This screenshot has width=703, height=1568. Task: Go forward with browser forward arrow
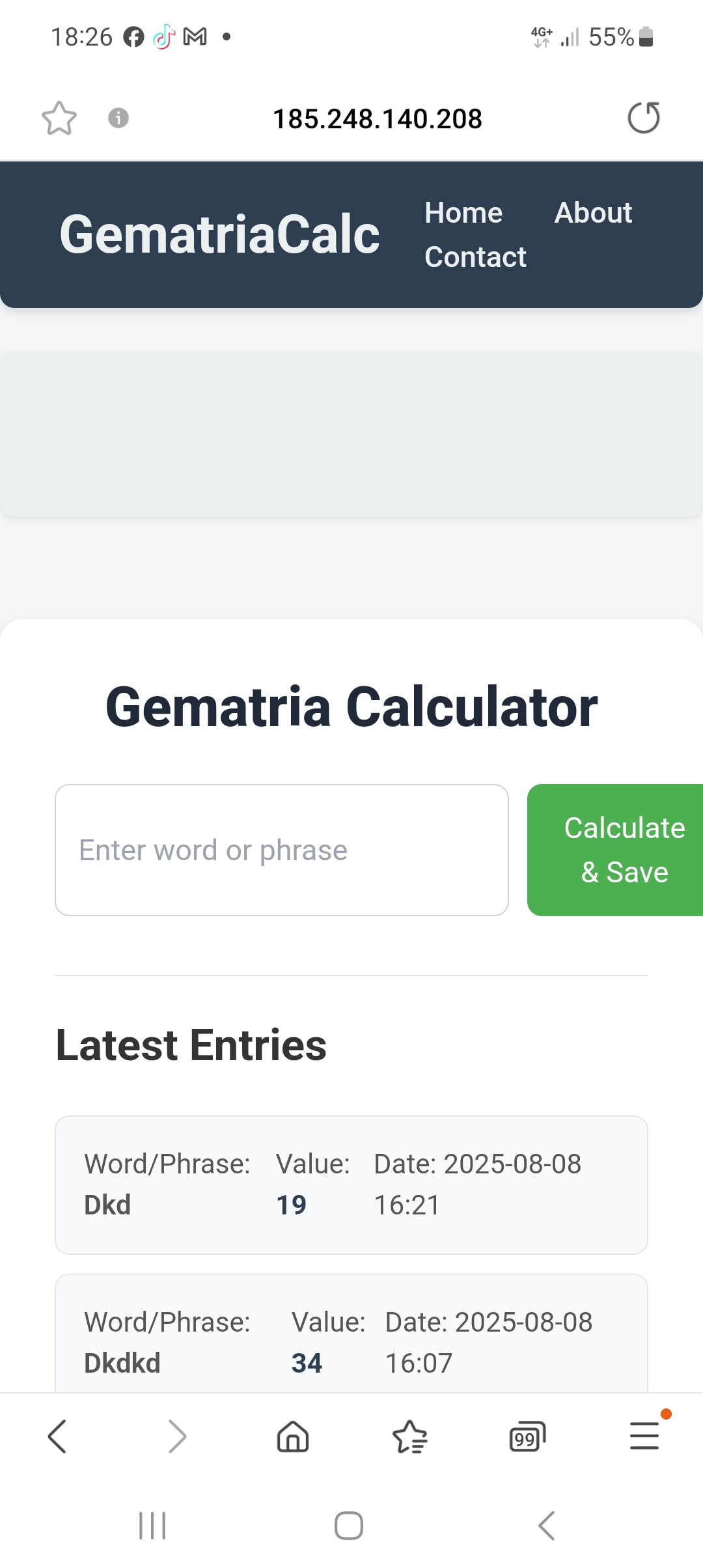176,1436
